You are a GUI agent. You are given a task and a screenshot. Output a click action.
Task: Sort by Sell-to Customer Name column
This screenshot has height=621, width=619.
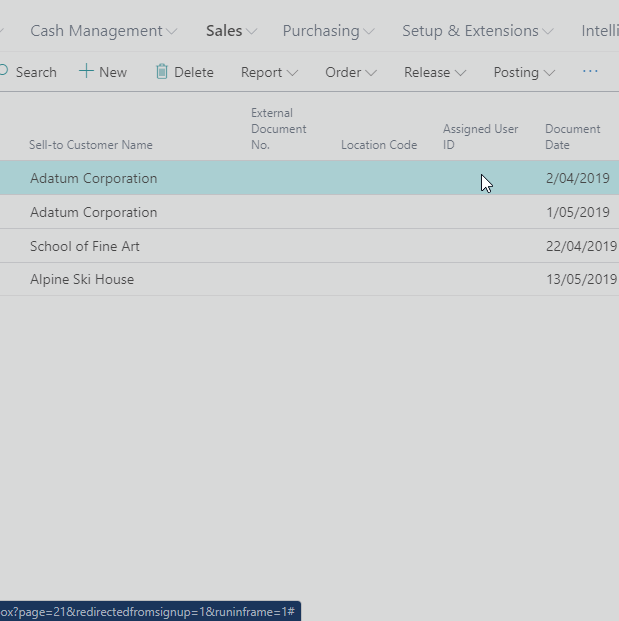coord(91,145)
